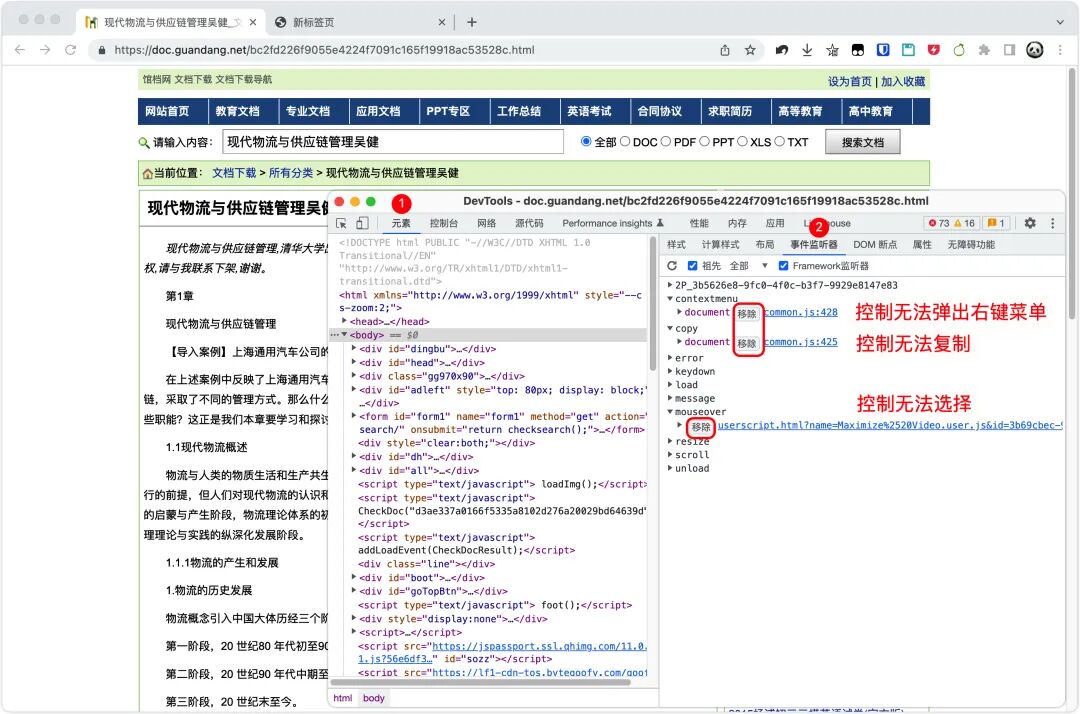The height and width of the screenshot is (714, 1080).
Task: Toggle the DevTools device toolbar icon
Action: [362, 223]
